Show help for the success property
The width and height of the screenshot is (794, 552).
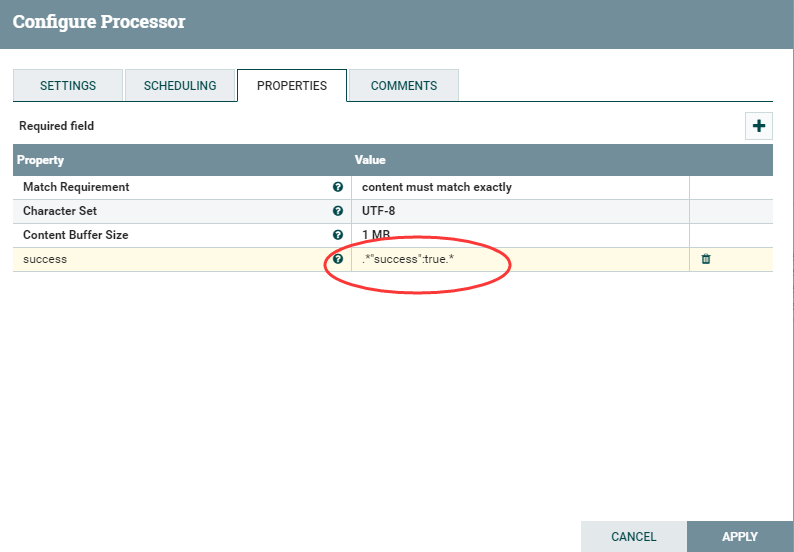pyautogui.click(x=338, y=259)
